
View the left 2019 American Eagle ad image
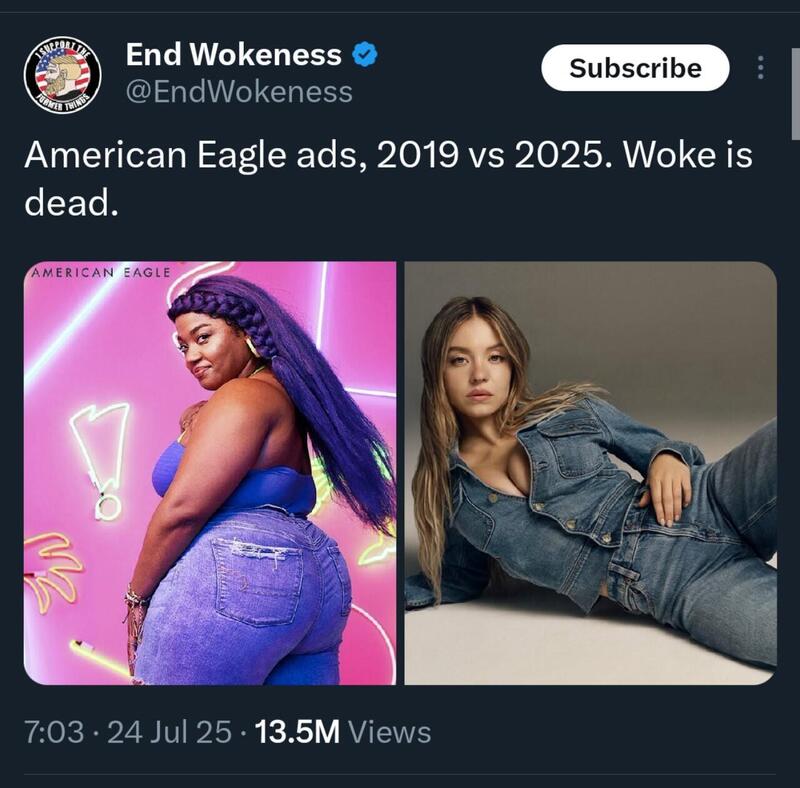click(x=210, y=473)
